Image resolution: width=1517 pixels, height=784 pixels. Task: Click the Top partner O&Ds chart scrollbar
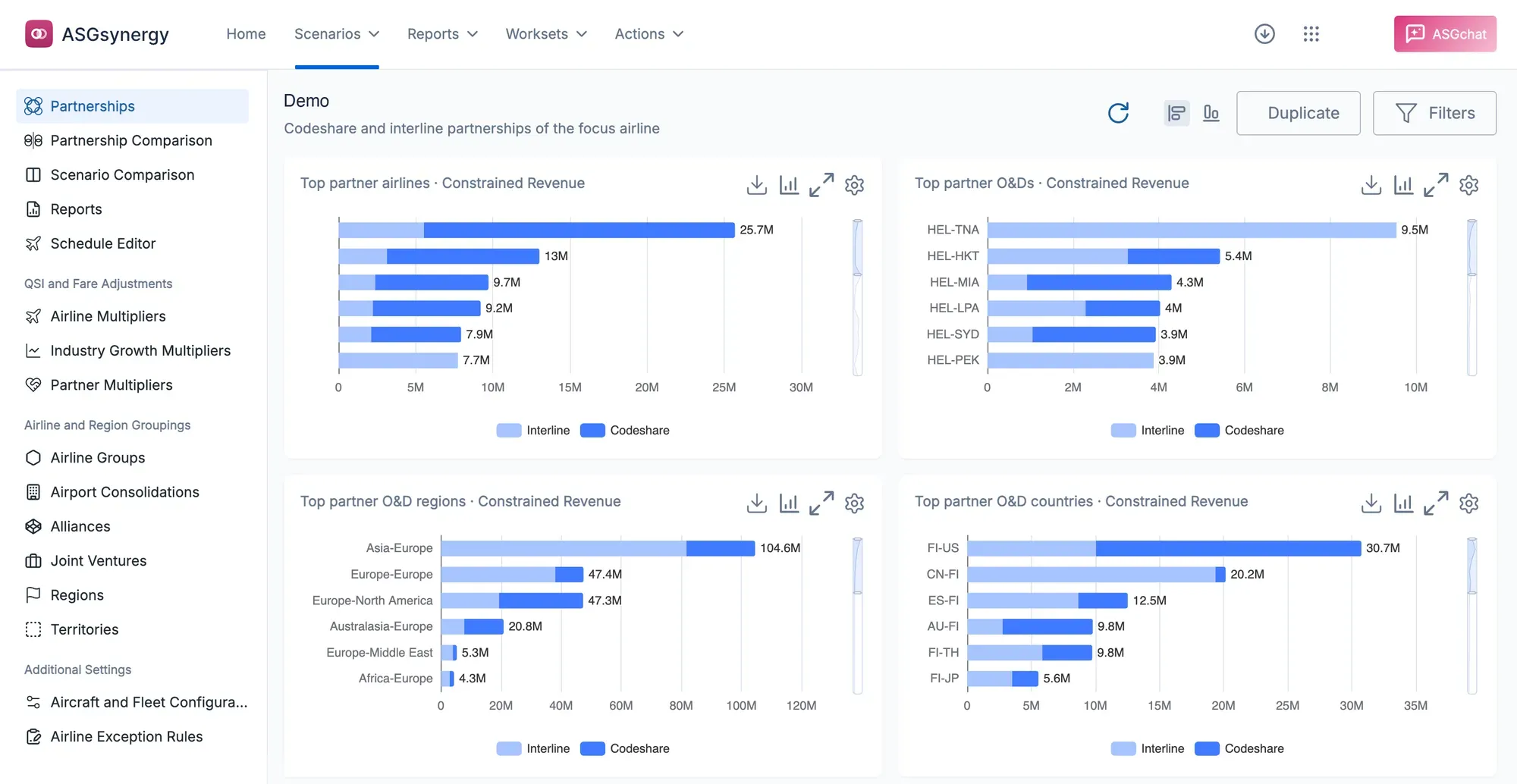(1472, 297)
